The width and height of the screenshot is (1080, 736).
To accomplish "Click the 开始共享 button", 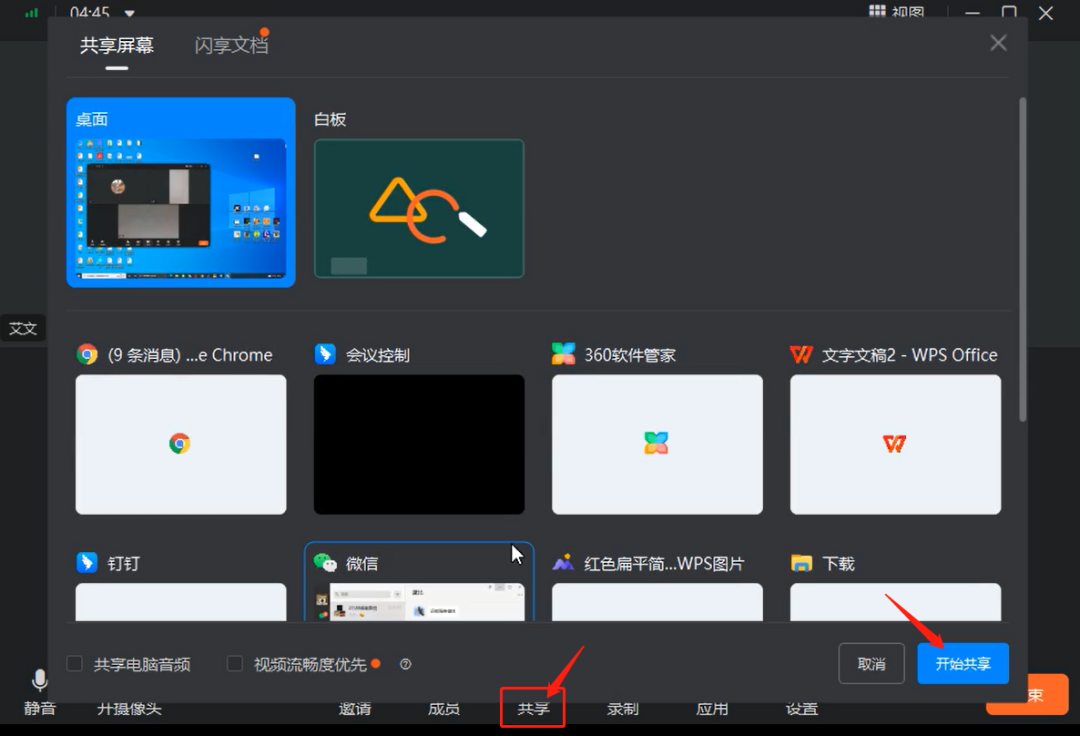I will click(963, 664).
